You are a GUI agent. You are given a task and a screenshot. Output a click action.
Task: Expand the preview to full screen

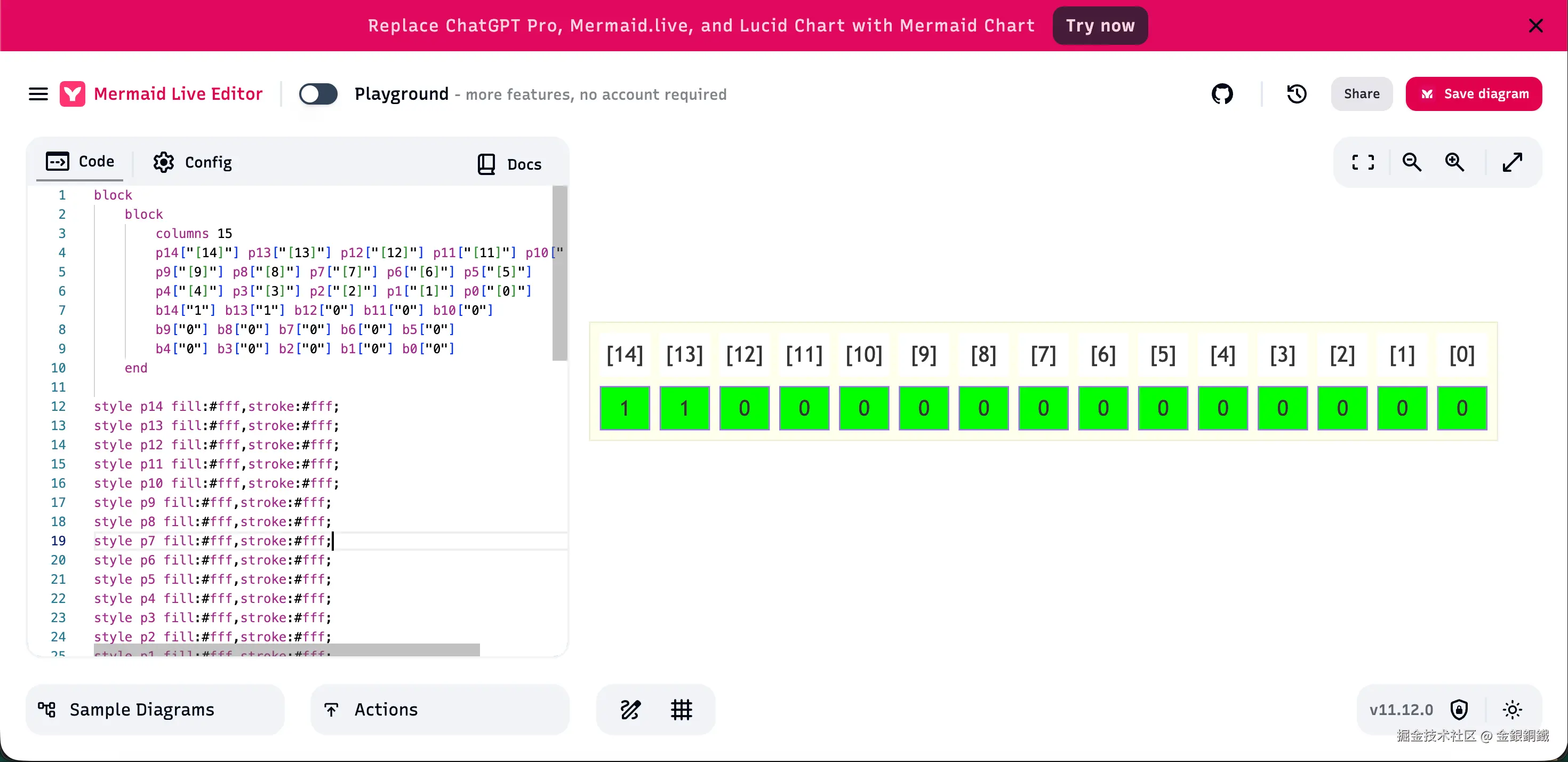(x=1512, y=162)
